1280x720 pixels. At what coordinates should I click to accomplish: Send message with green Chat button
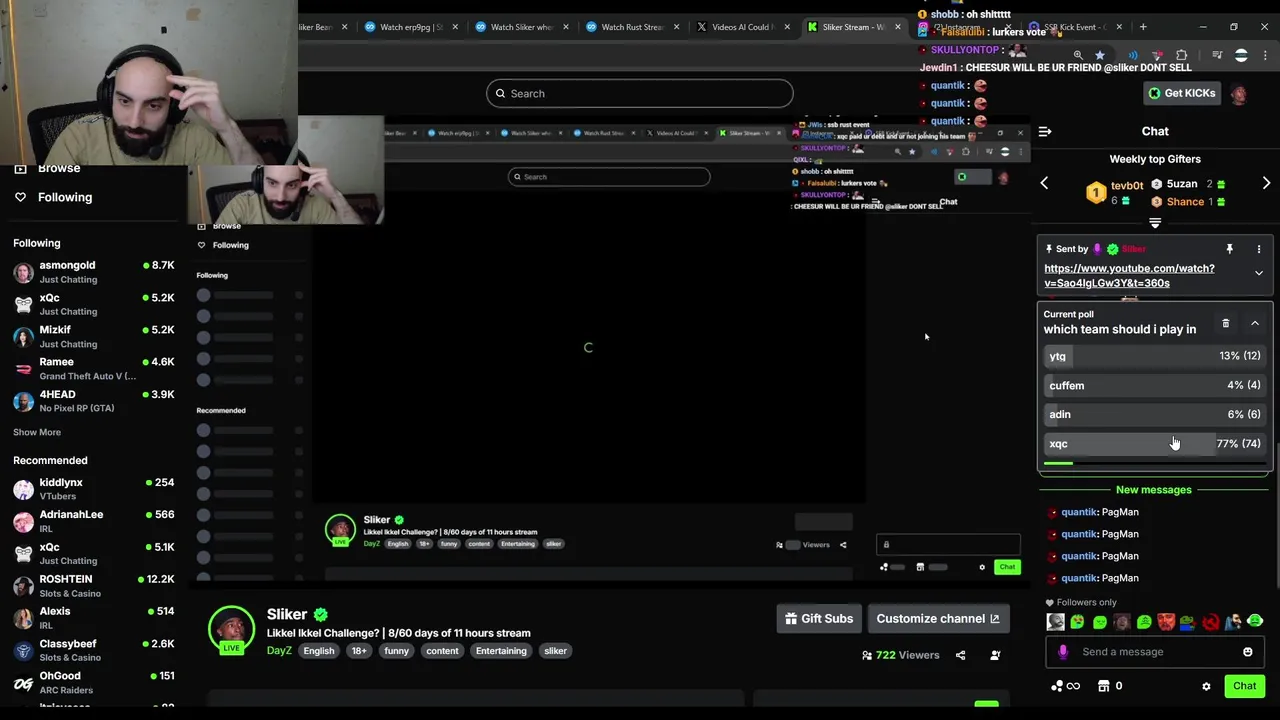pyautogui.click(x=1244, y=686)
